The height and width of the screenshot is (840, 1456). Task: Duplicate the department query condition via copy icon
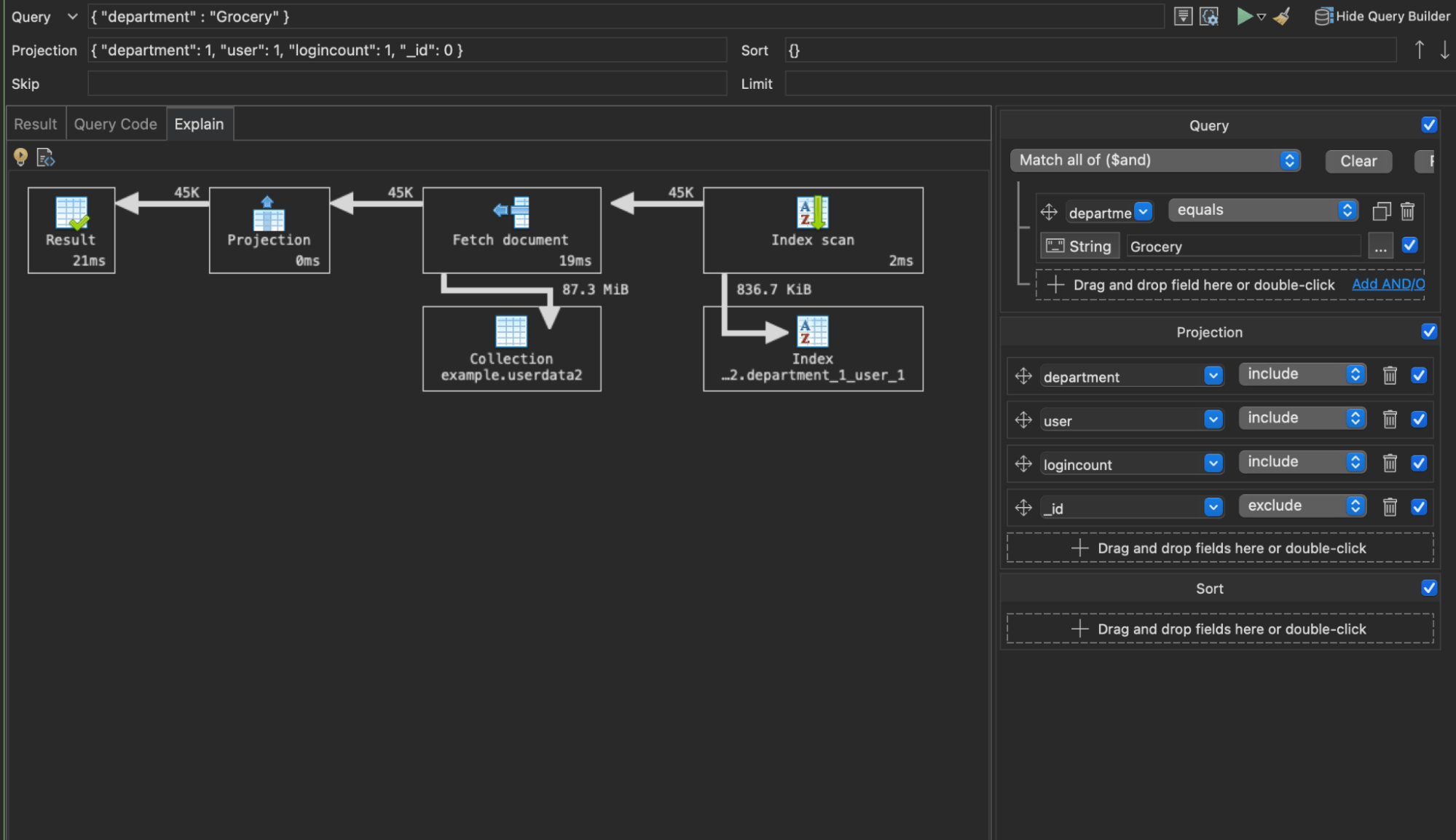[1382, 211]
